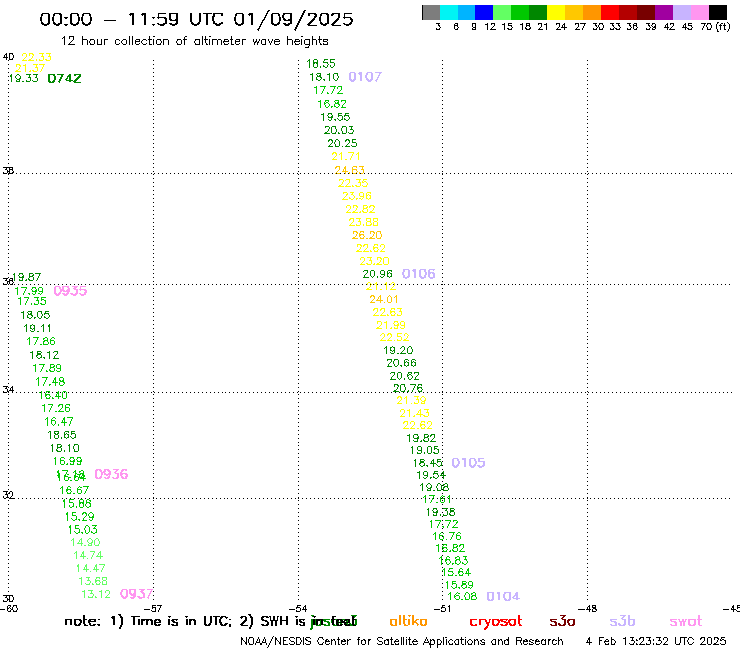Click the wave height value 19.11
Screen dimensions: 740x650
pyautogui.click(x=38, y=328)
